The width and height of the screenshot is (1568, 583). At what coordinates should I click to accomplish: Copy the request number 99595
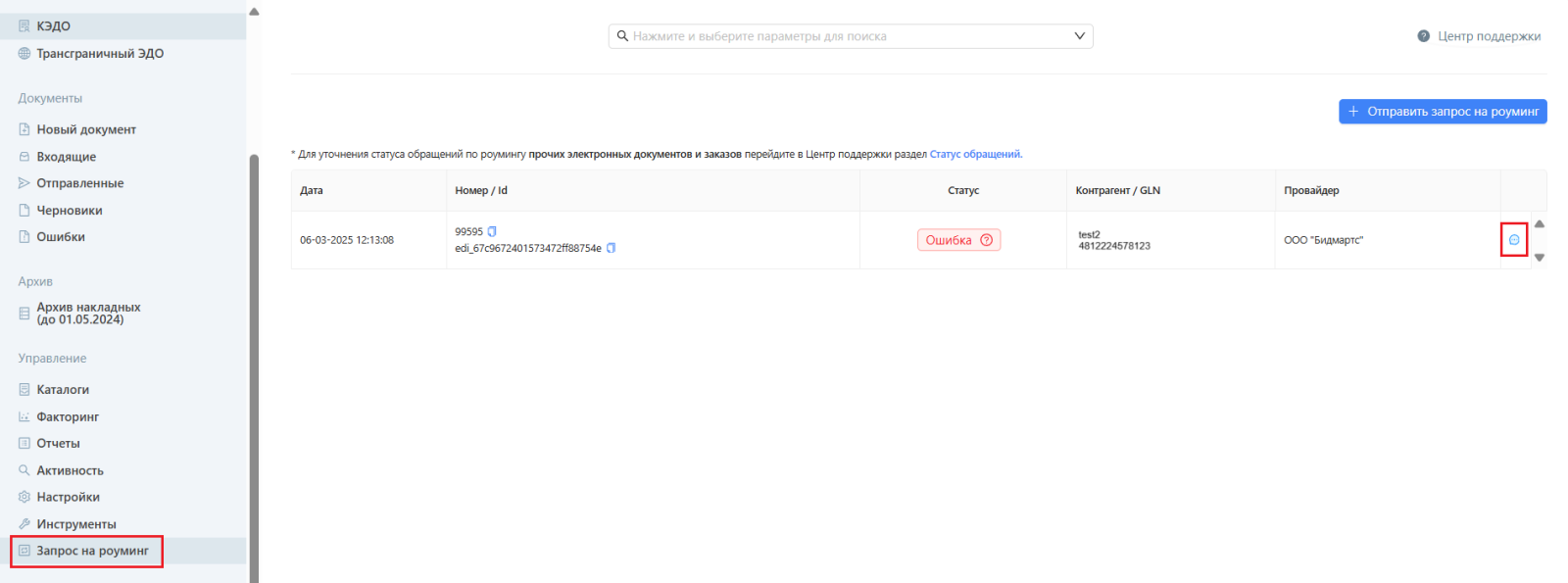coord(493,232)
